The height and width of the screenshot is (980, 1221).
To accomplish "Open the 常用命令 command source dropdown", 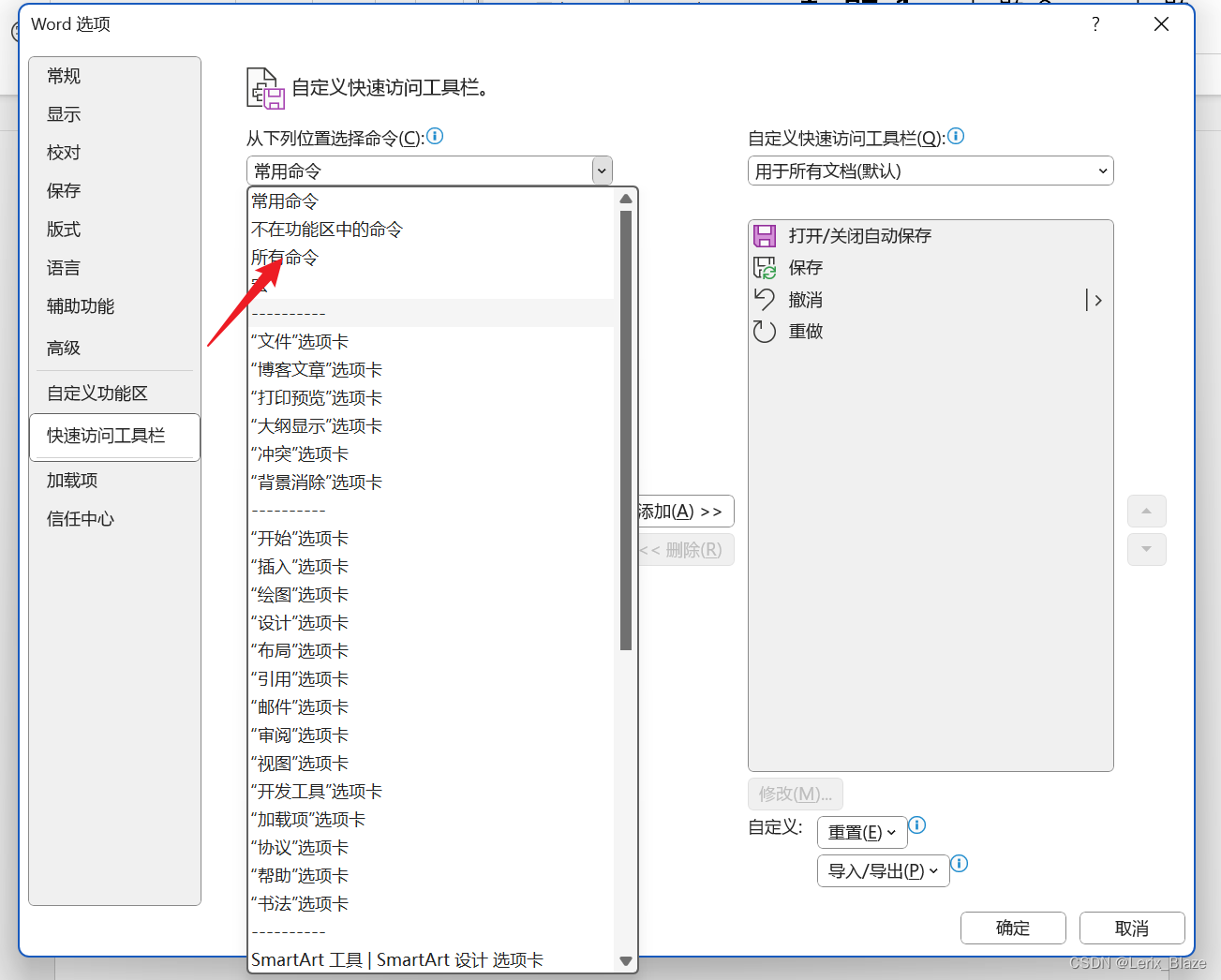I will (x=429, y=171).
